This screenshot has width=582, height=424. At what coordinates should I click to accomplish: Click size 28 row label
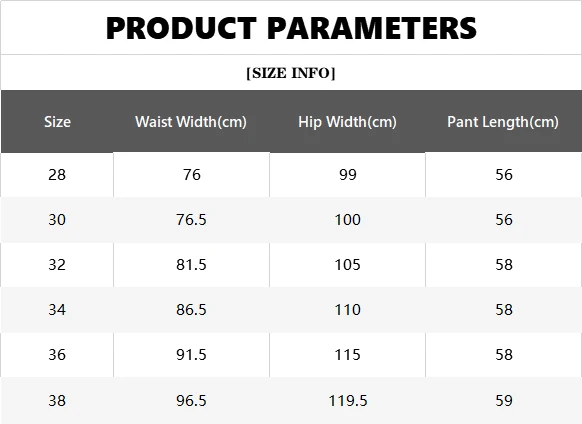[x=57, y=175]
